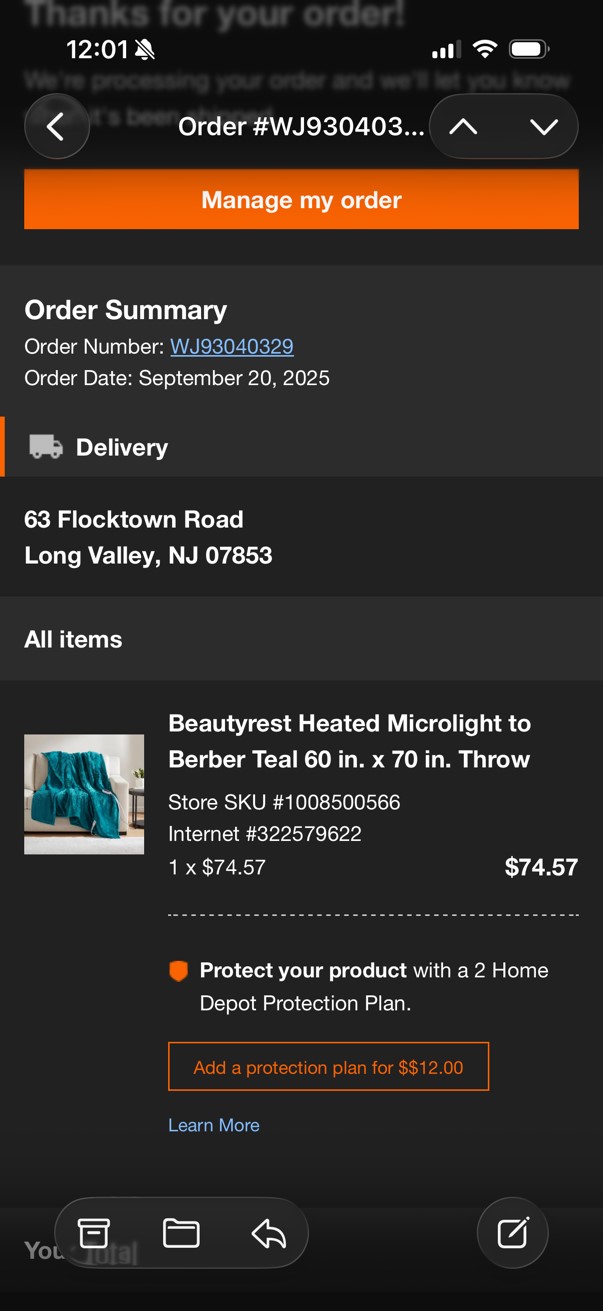603x1311 pixels.
Task: Tap the 63 Flocktown Road delivery address
Action: tap(148, 537)
